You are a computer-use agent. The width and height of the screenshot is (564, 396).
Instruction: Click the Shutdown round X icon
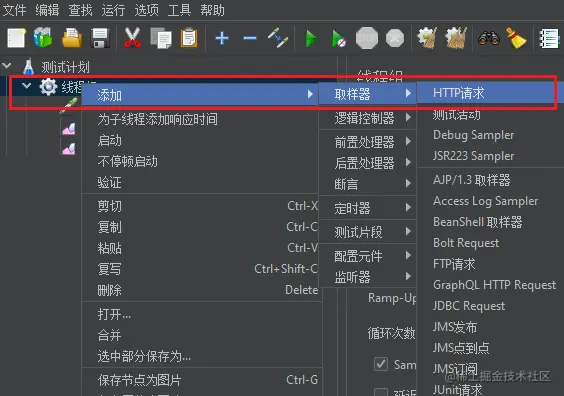click(395, 38)
